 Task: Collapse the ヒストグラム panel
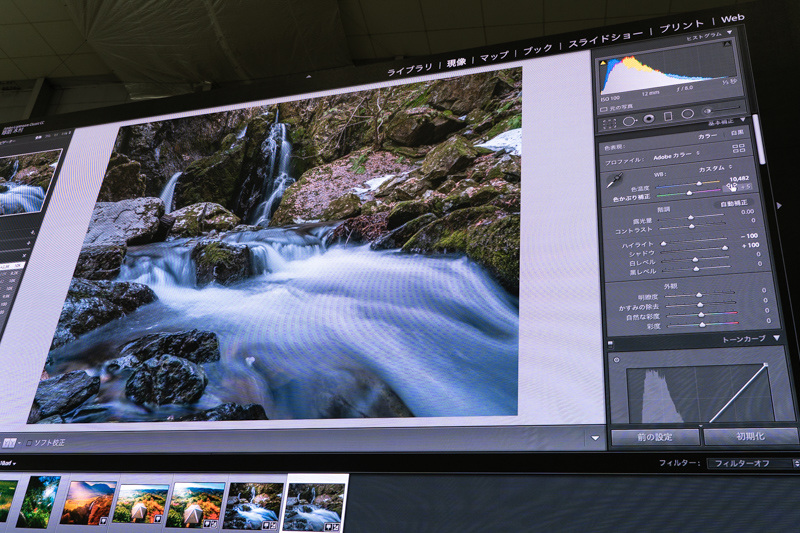(x=730, y=32)
